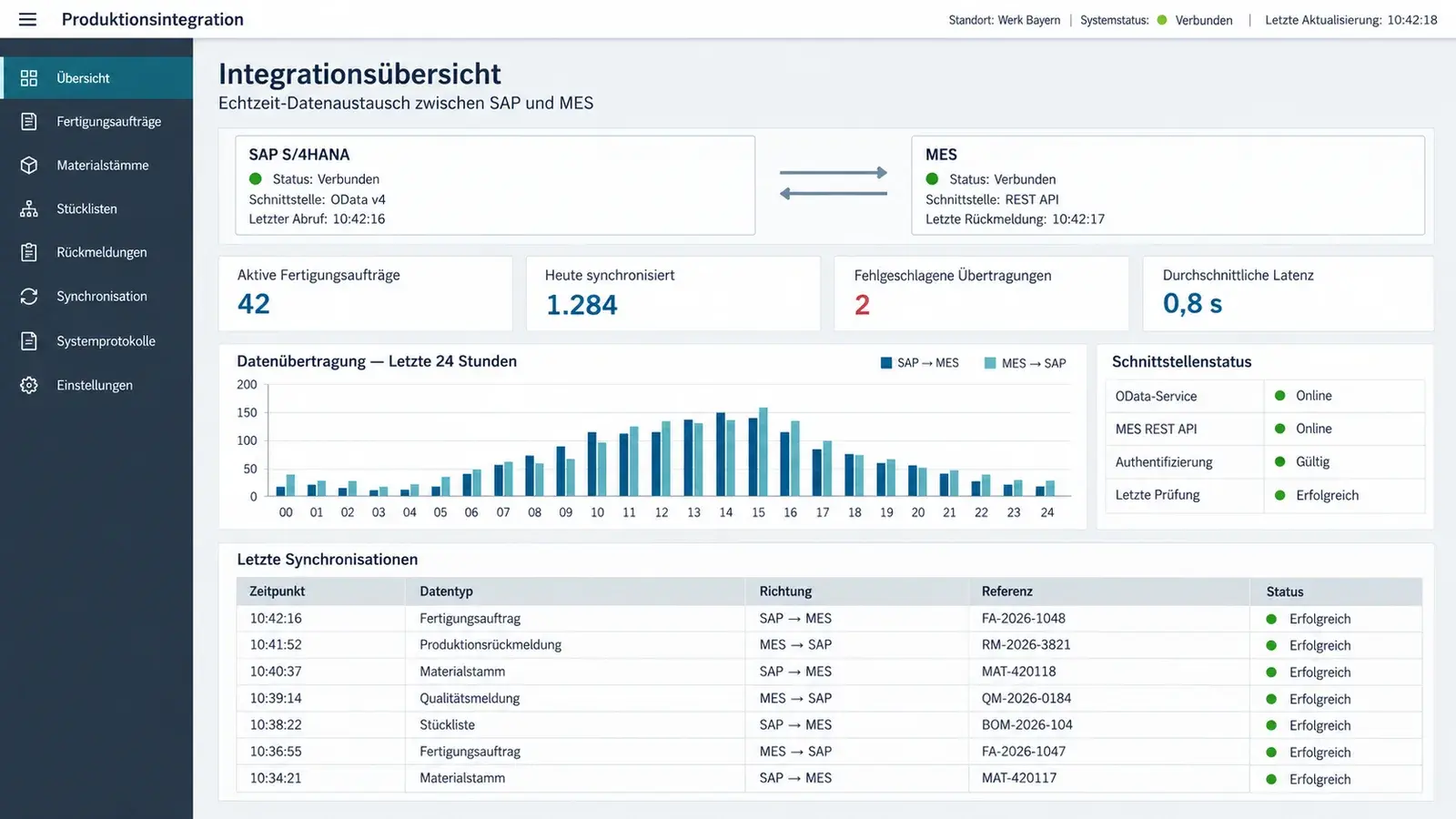Open the Fertigungsaufträge menu item
The width and height of the screenshot is (1456, 819).
(96, 121)
